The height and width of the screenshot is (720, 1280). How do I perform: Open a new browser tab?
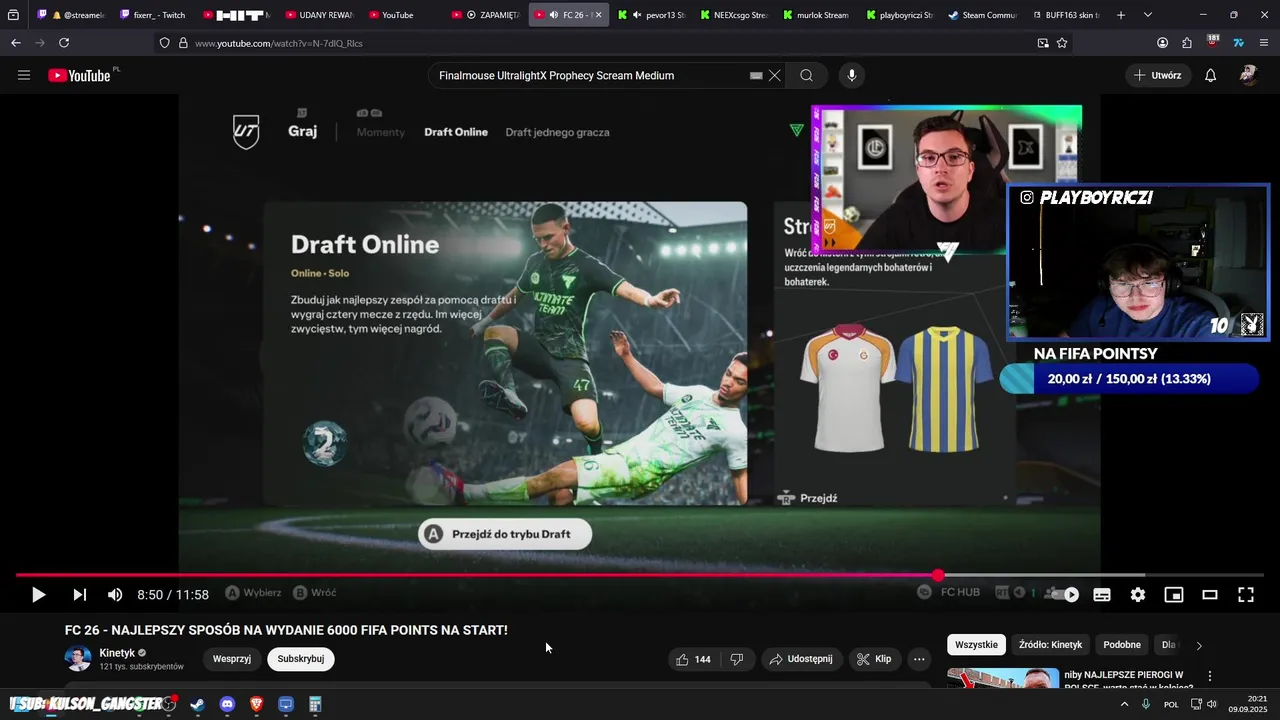pos(1121,15)
